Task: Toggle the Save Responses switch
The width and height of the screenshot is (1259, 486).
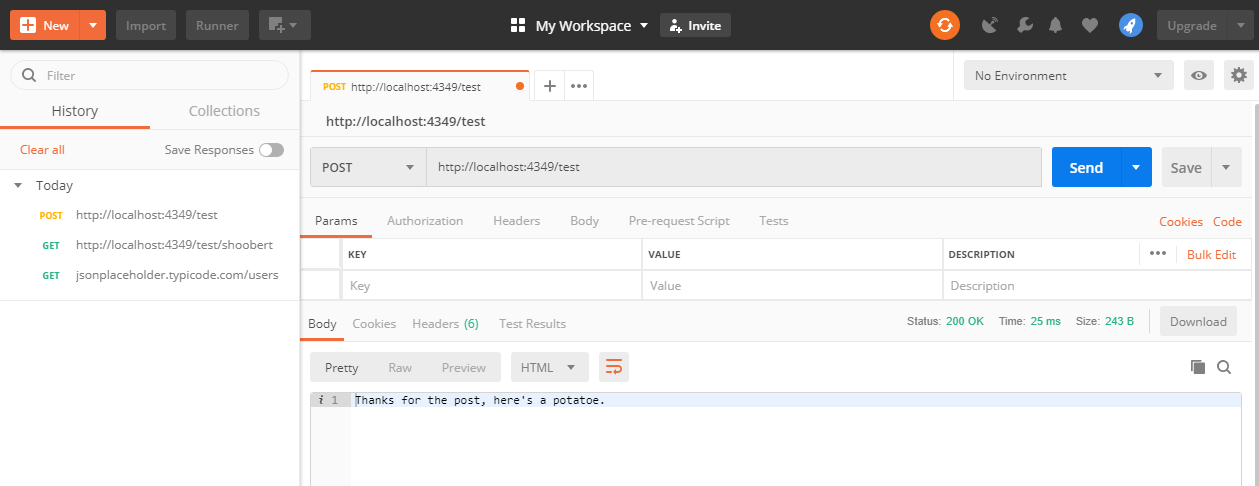Action: pyautogui.click(x=271, y=150)
